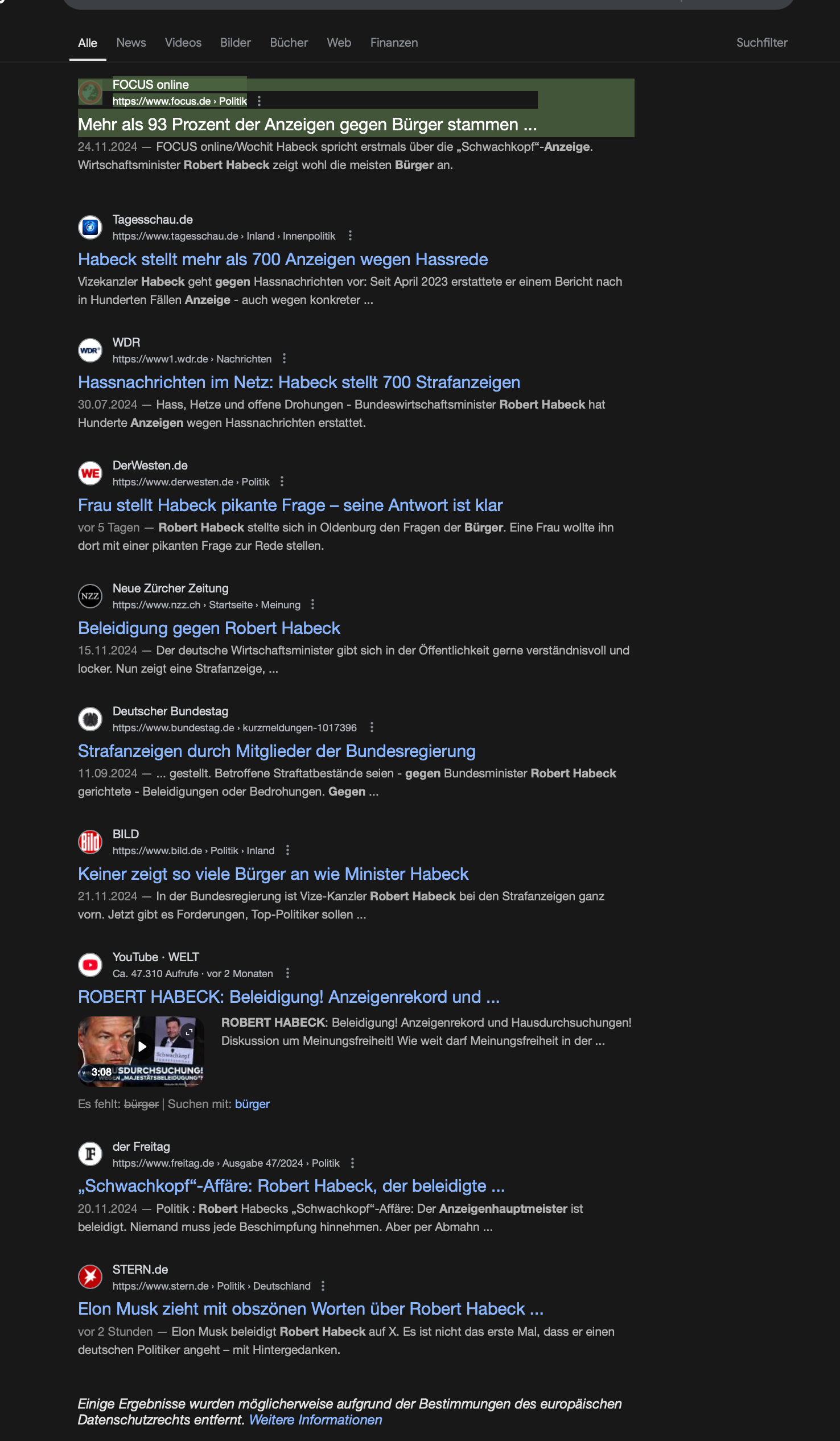Click the BILD logo favicon
840x1441 pixels.
pyautogui.click(x=90, y=842)
